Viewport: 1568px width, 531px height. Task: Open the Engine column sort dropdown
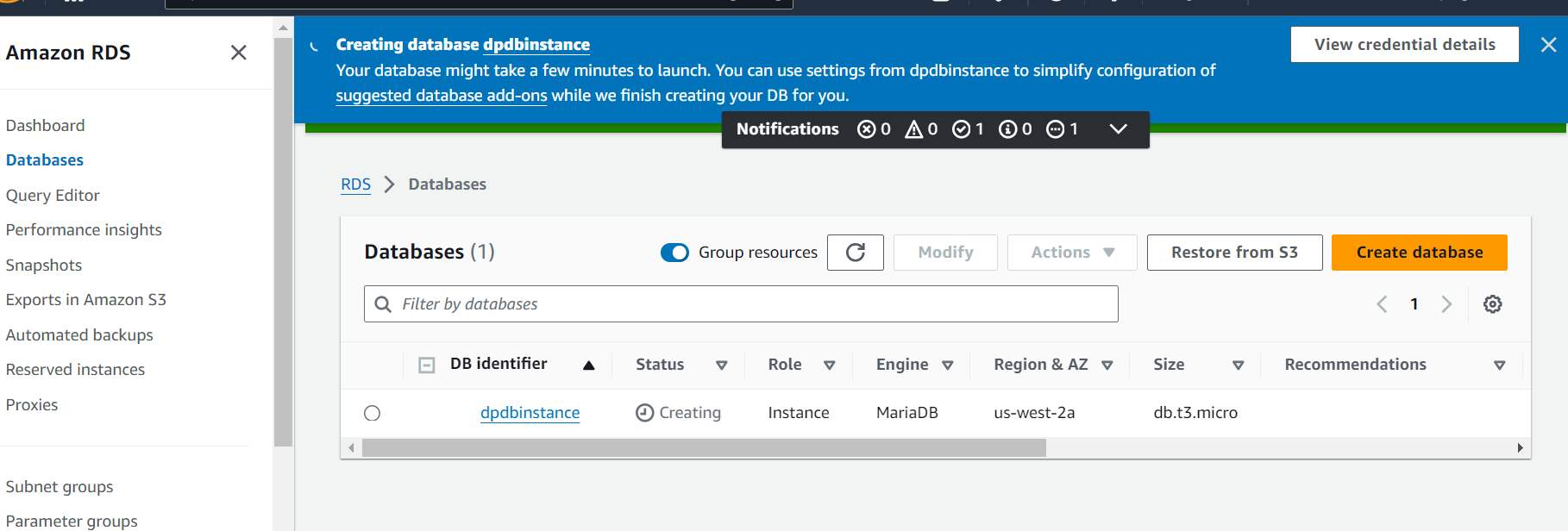947,365
